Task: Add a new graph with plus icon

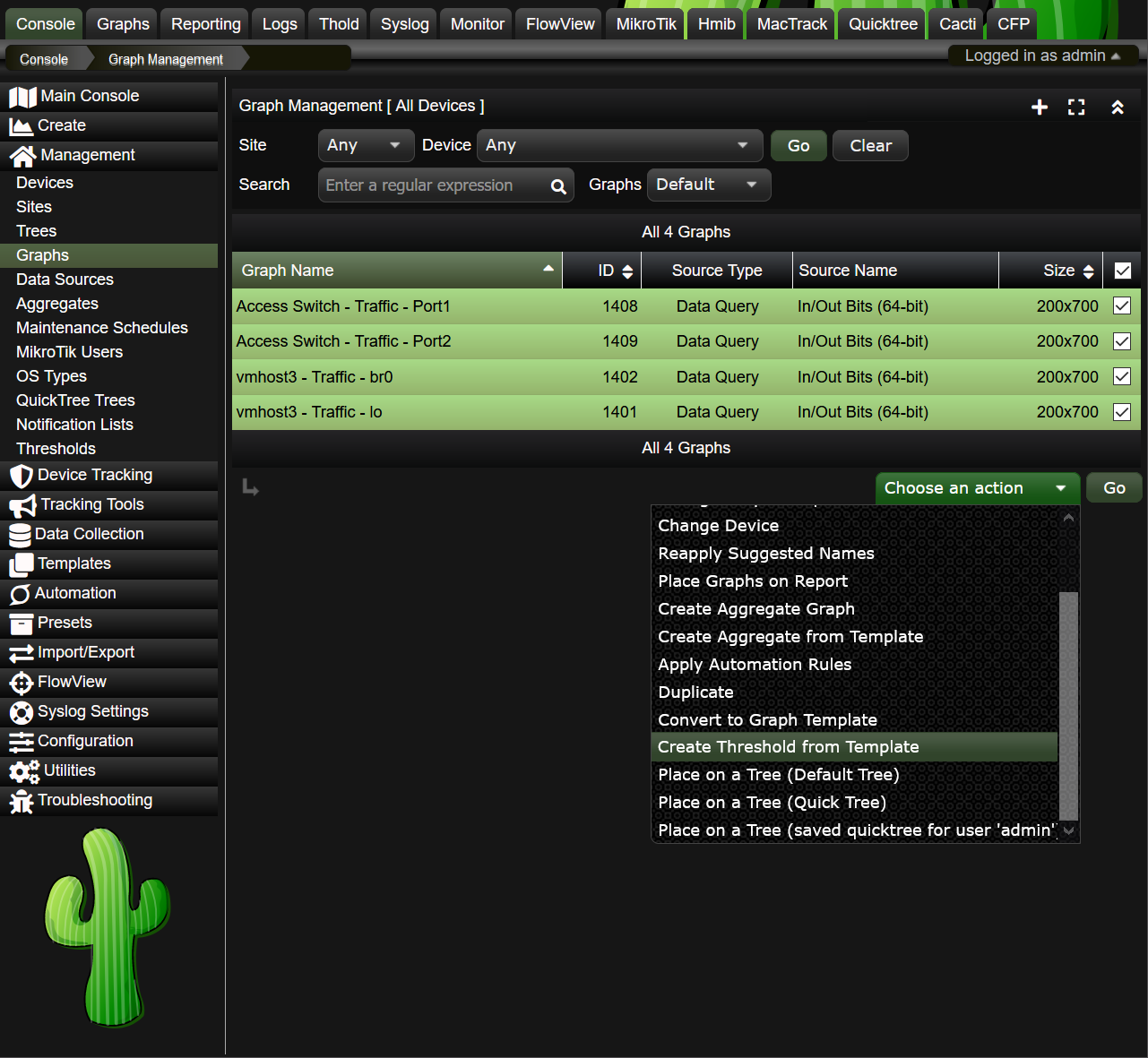Action: (1040, 108)
